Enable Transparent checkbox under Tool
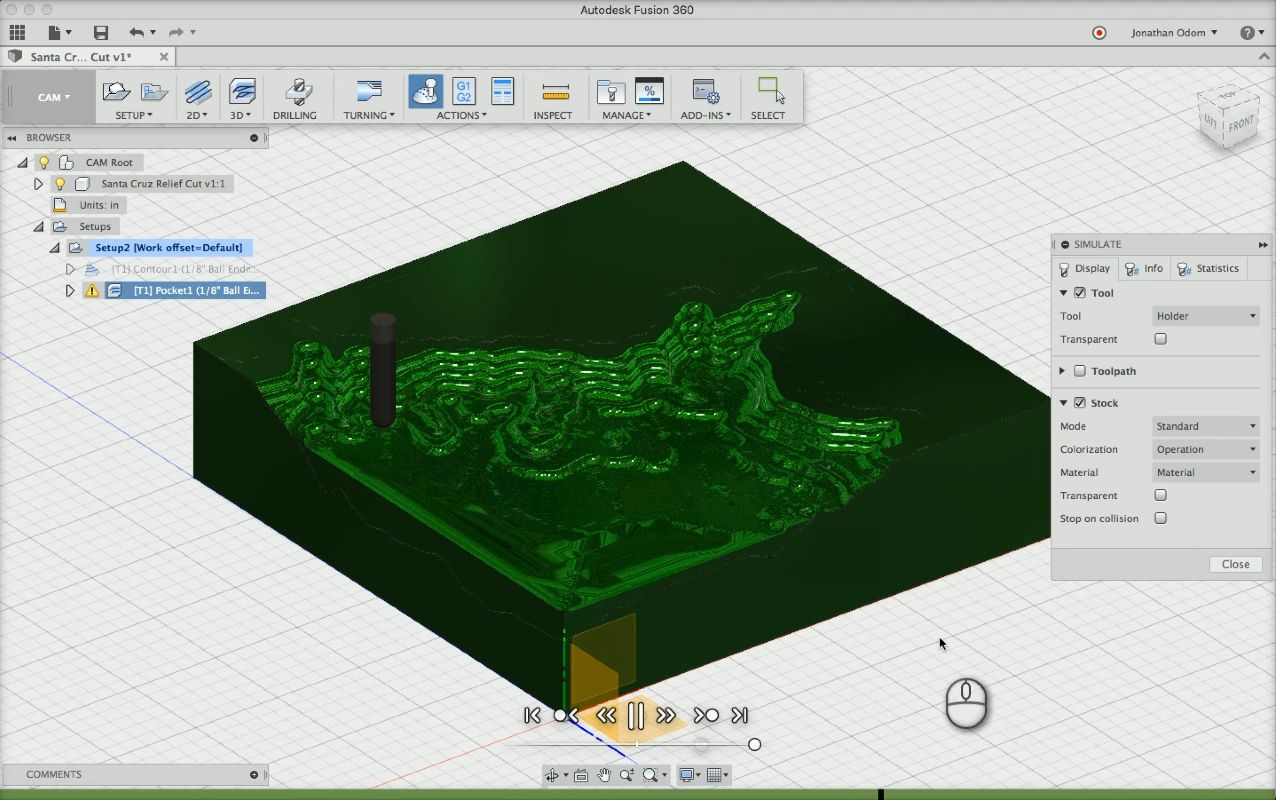 click(x=1160, y=339)
